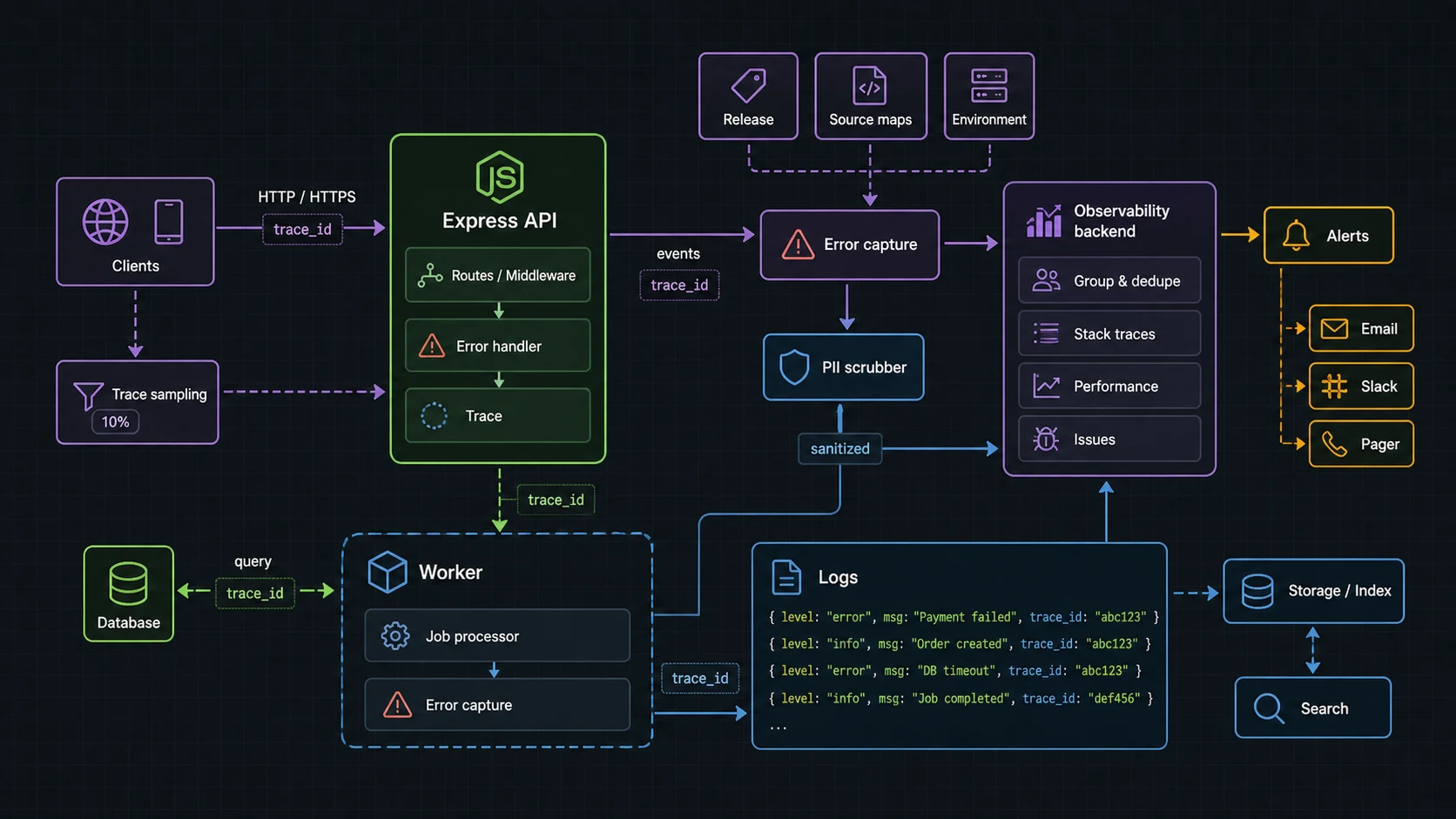Click the Performance line chart icon

[x=1046, y=386]
